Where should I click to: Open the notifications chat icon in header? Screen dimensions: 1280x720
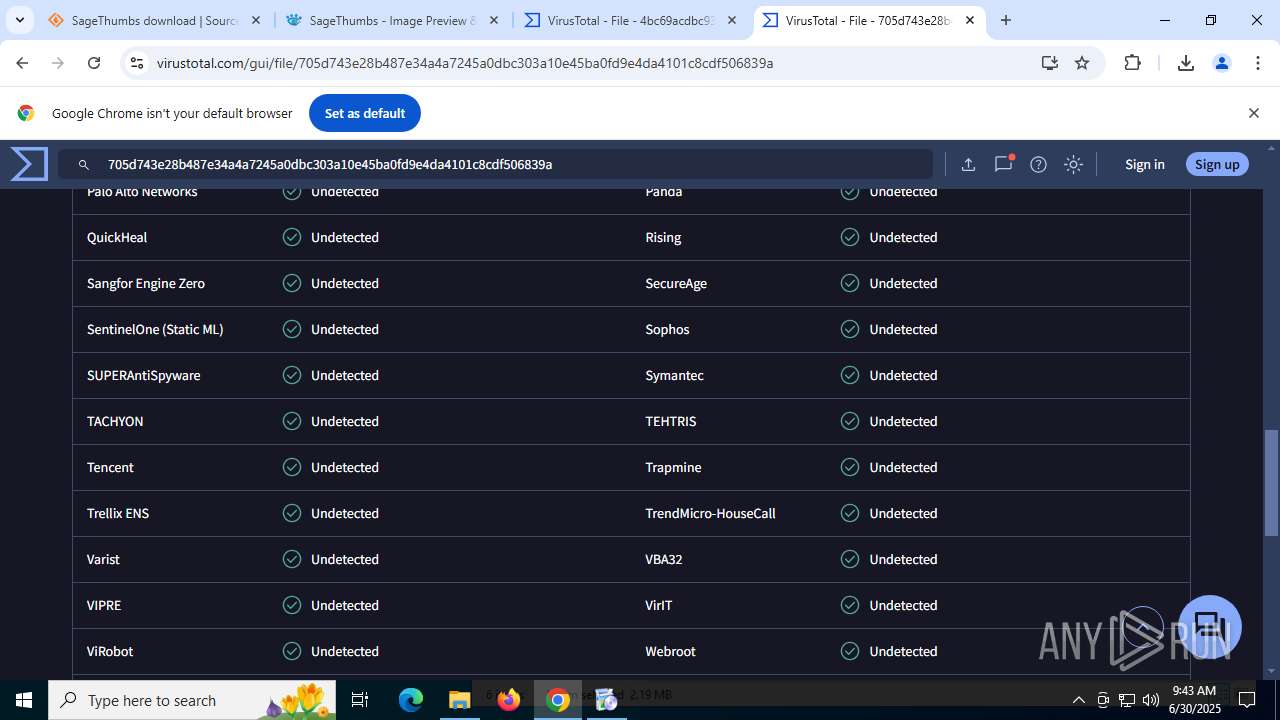point(1003,164)
